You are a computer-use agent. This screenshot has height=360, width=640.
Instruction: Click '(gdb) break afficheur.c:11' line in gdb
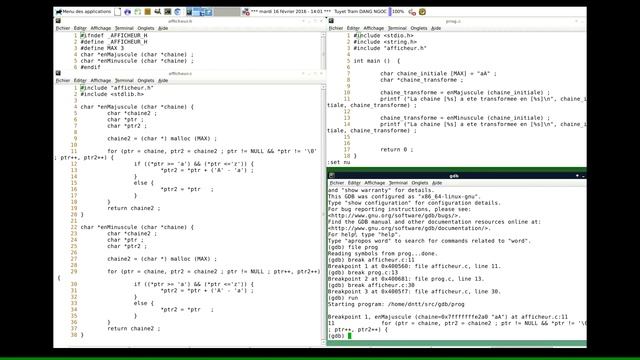(371, 260)
